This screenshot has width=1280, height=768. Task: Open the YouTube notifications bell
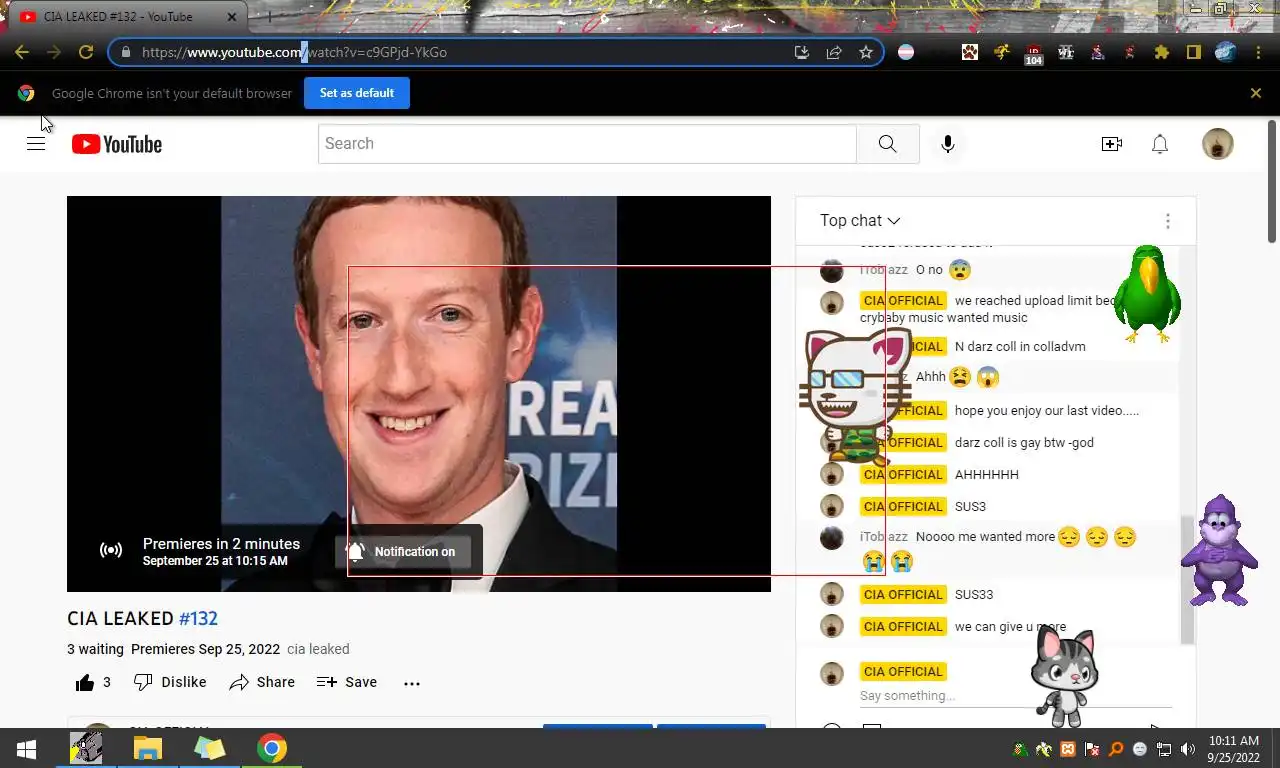point(1160,144)
